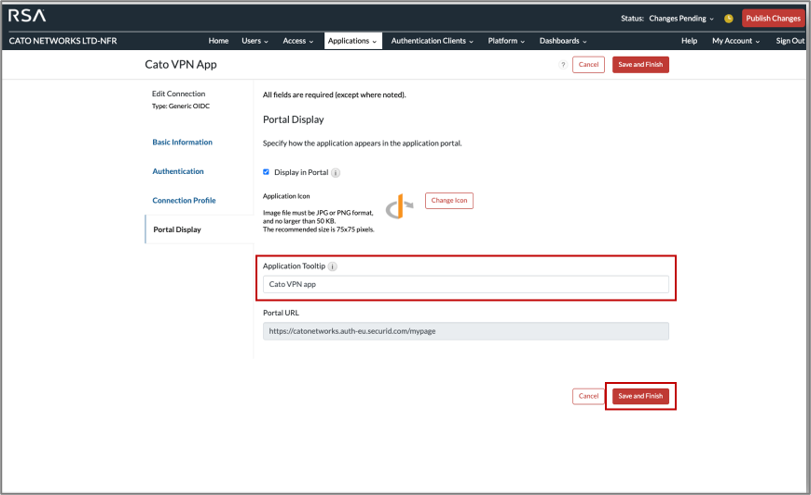The height and width of the screenshot is (495, 811).
Task: Select the Portal Display step
Action: pyautogui.click(x=177, y=230)
